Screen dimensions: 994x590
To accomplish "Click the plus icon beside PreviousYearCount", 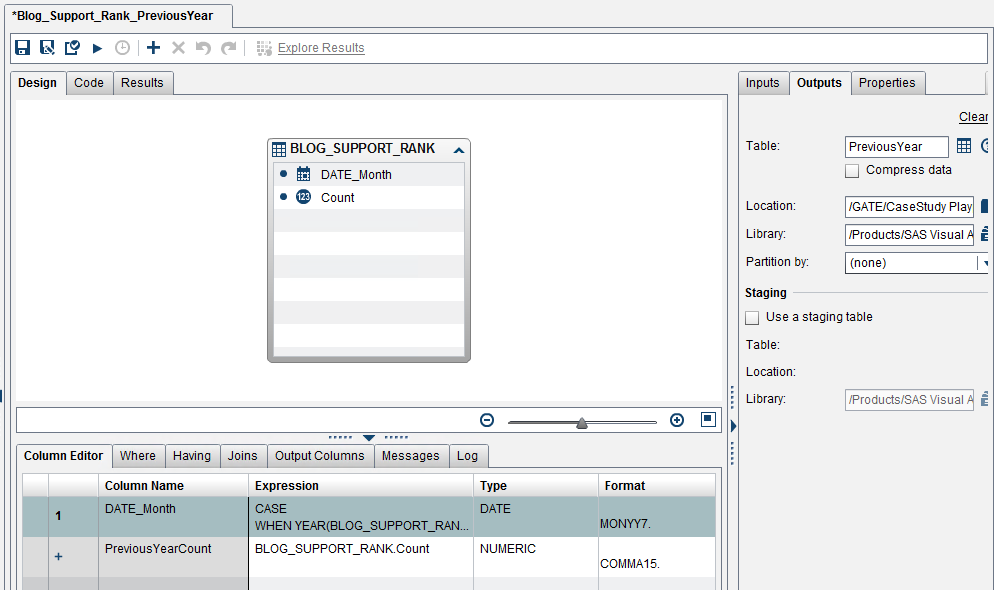I will coord(58,556).
